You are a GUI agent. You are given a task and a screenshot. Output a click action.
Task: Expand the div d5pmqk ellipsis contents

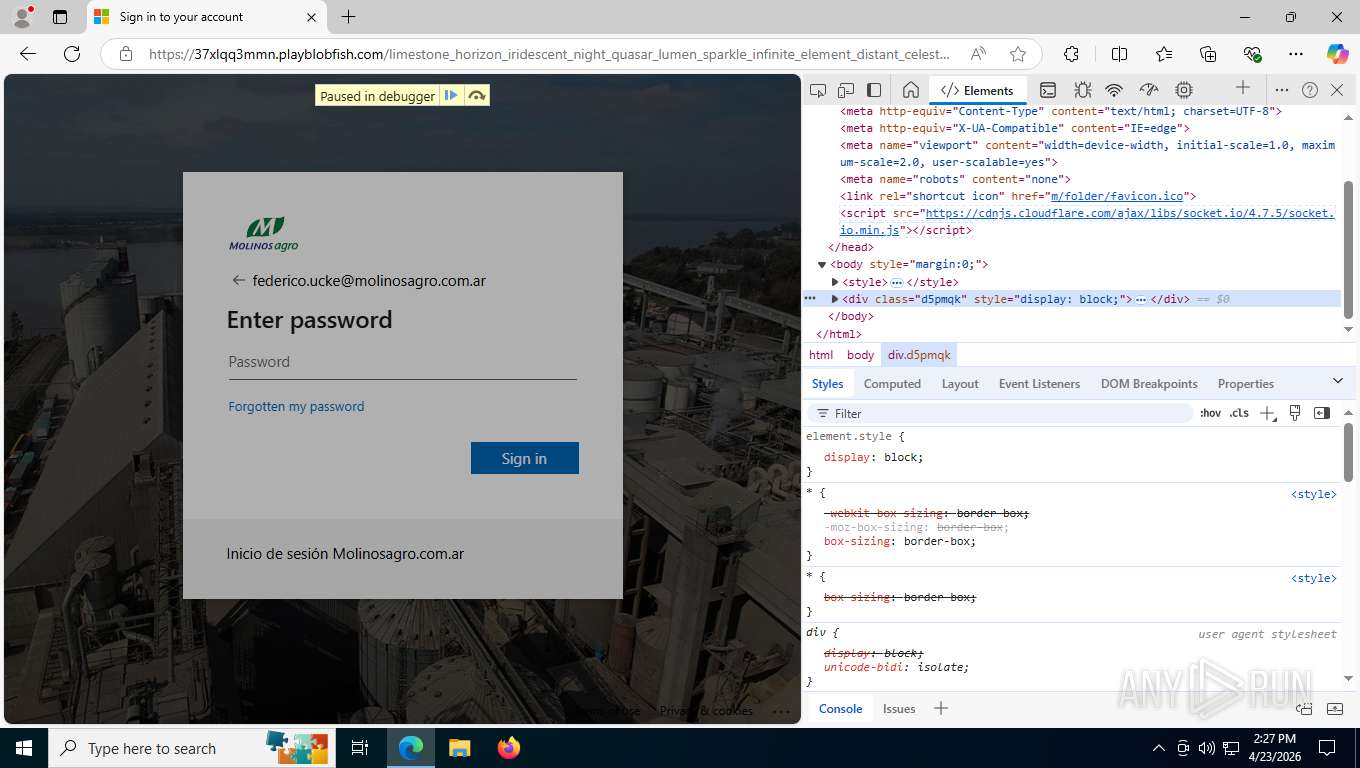point(1141,300)
